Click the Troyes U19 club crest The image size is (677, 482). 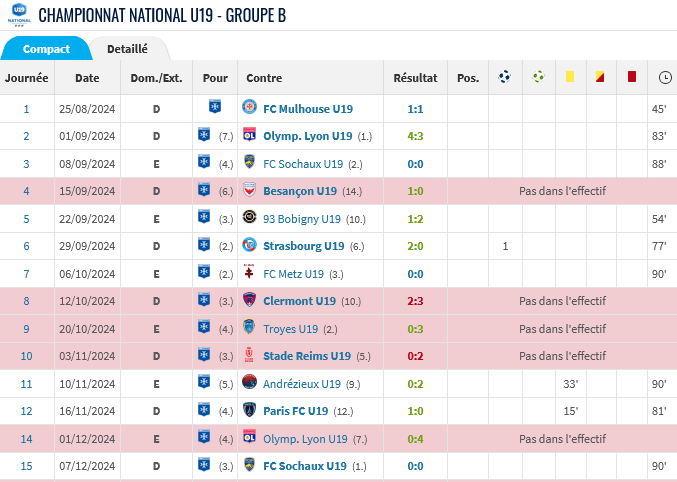(x=249, y=327)
